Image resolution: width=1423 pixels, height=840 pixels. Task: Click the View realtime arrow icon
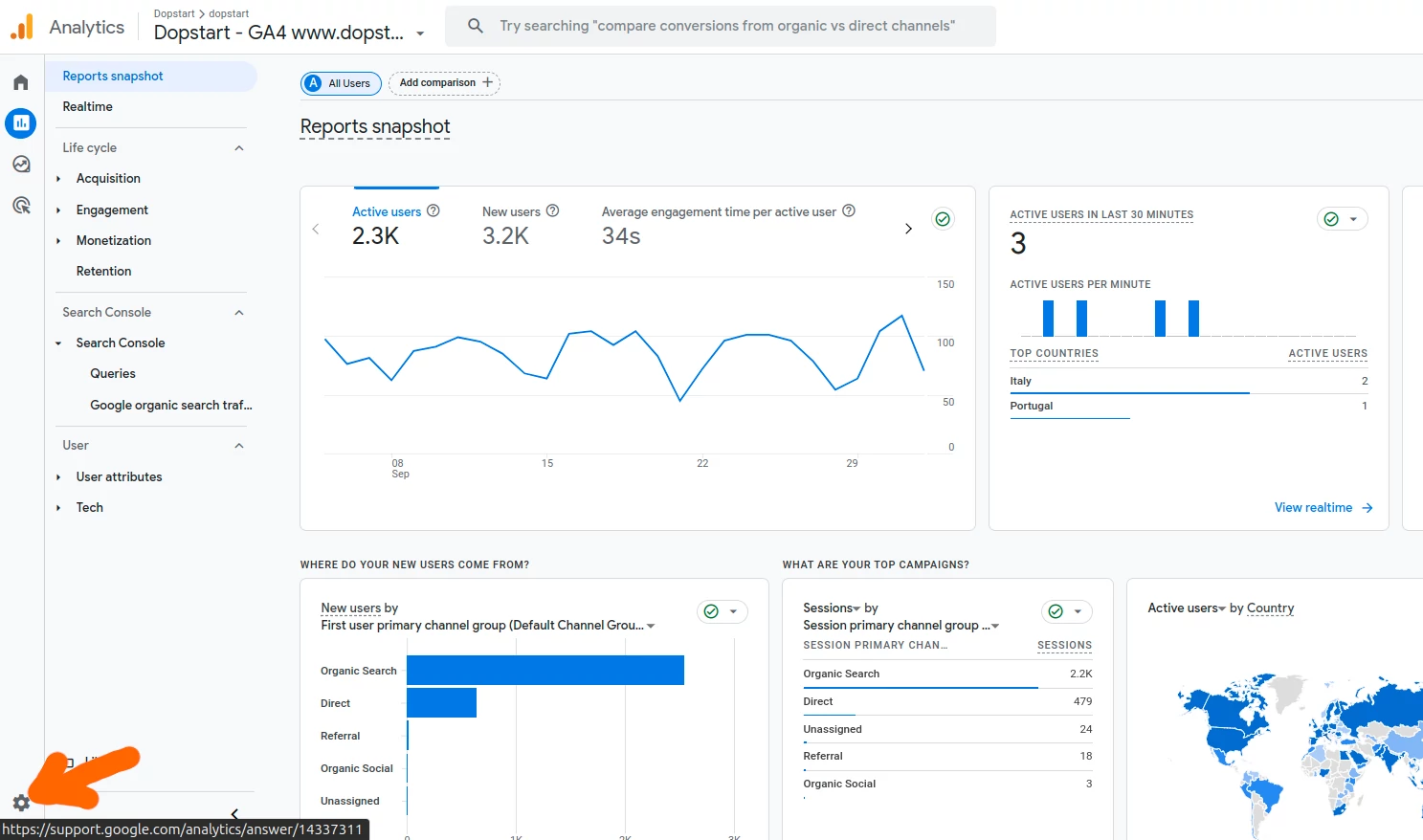pyautogui.click(x=1367, y=508)
